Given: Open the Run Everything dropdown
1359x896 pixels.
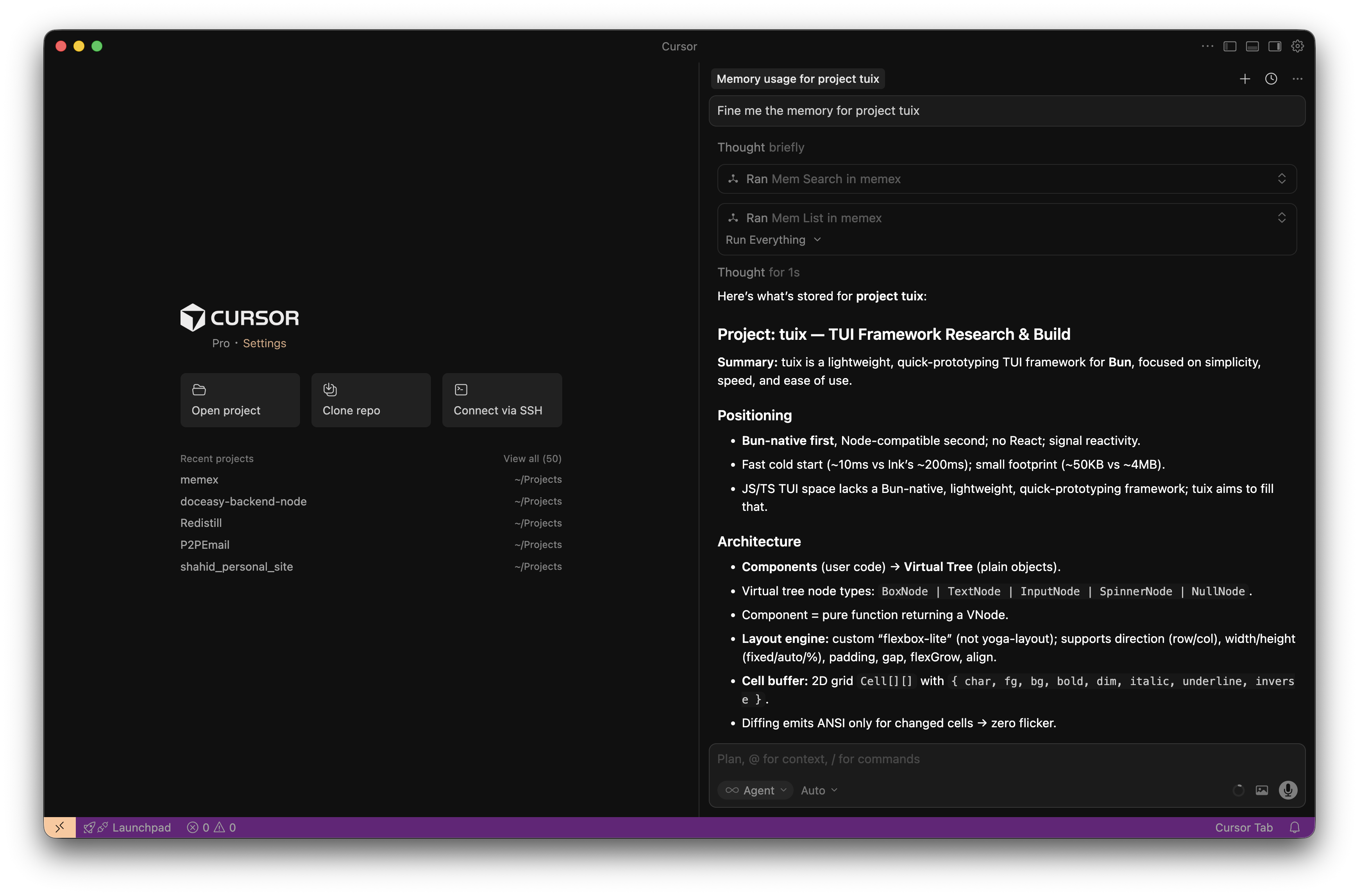Looking at the screenshot, I should coord(772,240).
